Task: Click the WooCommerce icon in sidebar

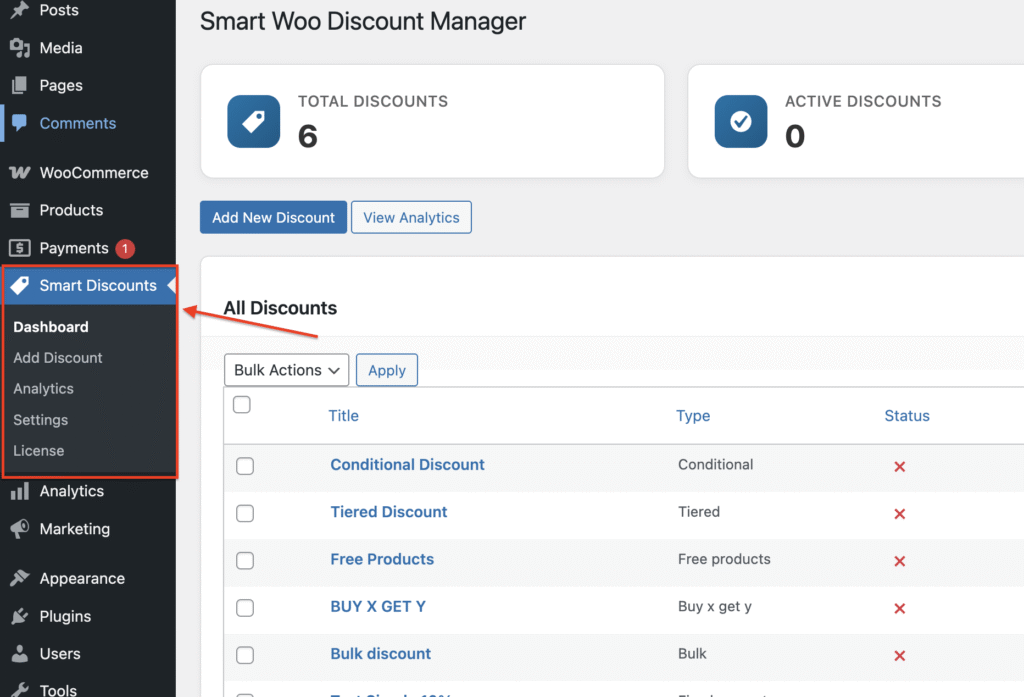Action: 19,173
